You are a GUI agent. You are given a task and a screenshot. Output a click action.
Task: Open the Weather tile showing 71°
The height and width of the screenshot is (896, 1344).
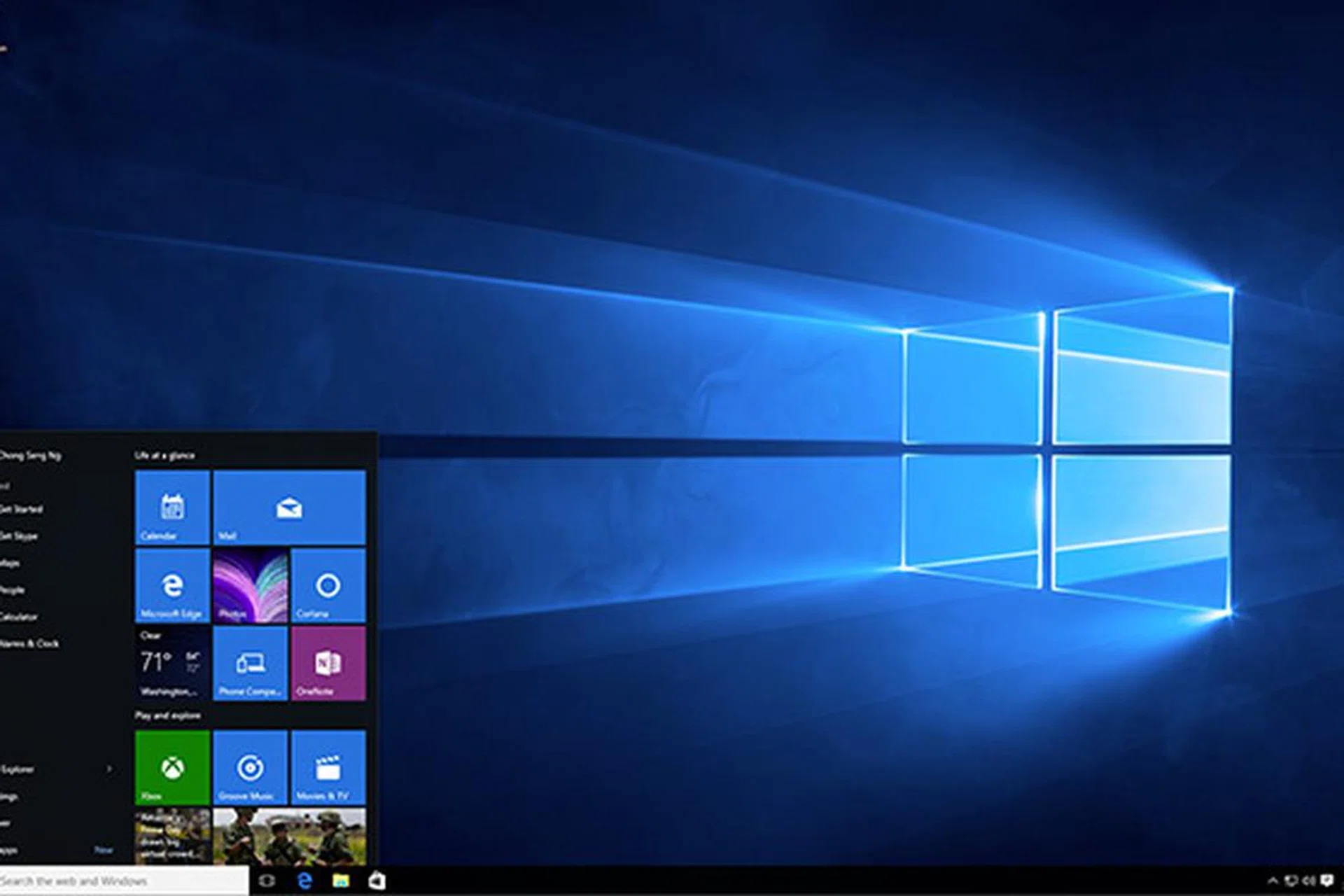pos(172,663)
